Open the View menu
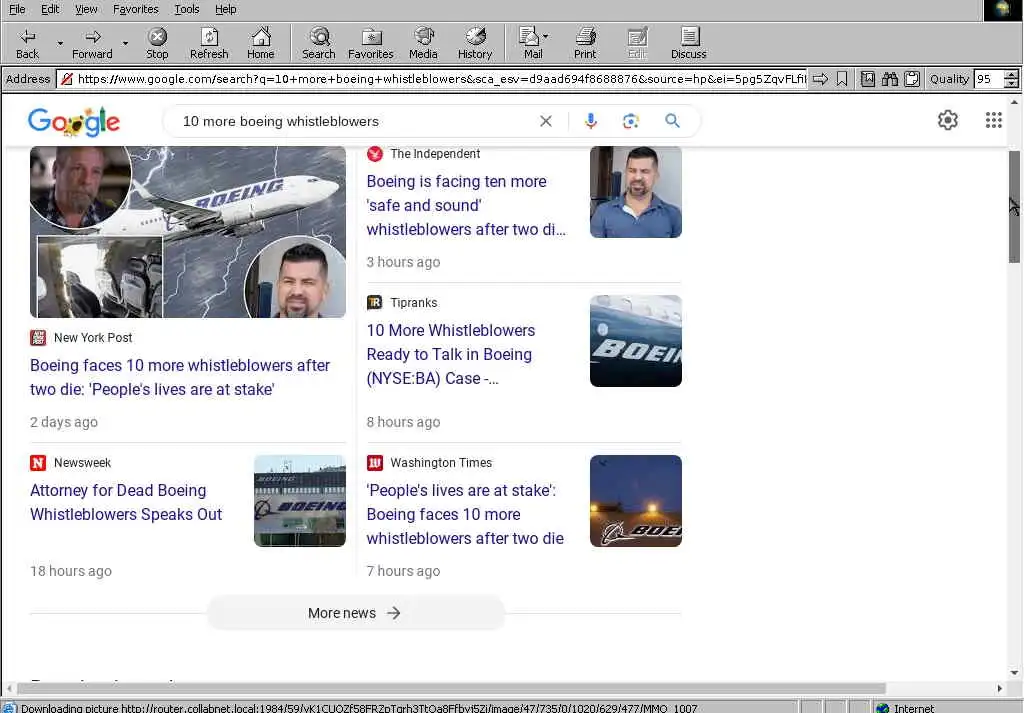 pyautogui.click(x=86, y=9)
